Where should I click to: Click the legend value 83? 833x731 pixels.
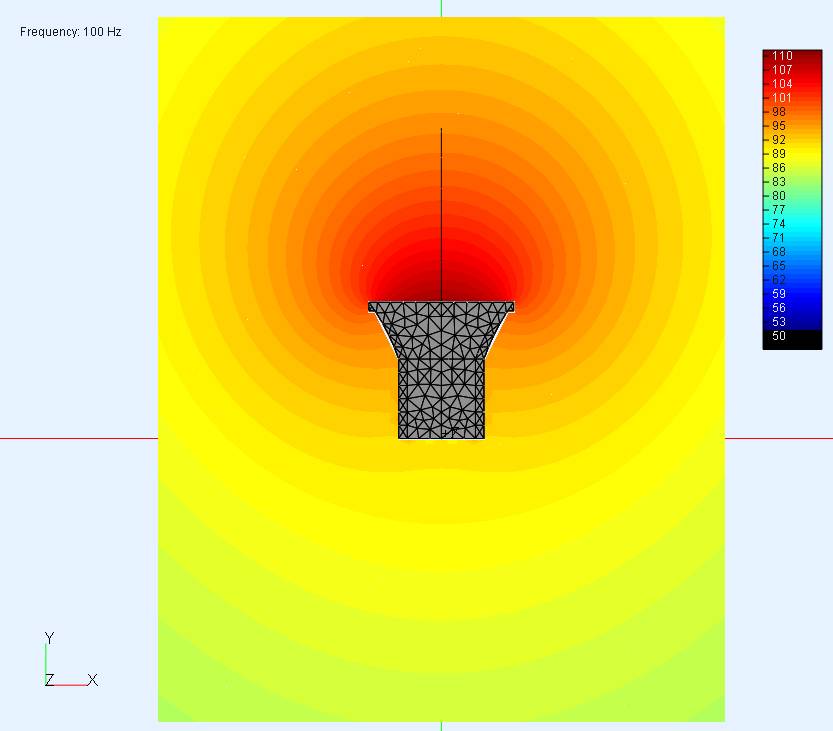(x=779, y=182)
